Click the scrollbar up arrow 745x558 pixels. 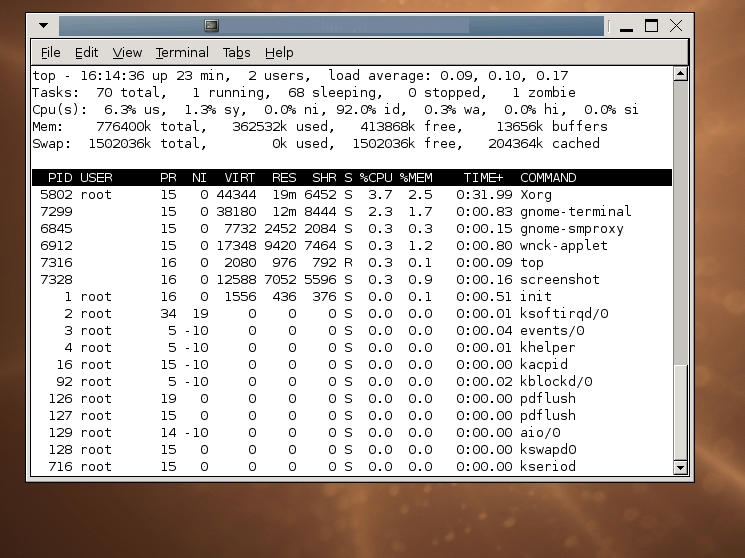[x=681, y=75]
